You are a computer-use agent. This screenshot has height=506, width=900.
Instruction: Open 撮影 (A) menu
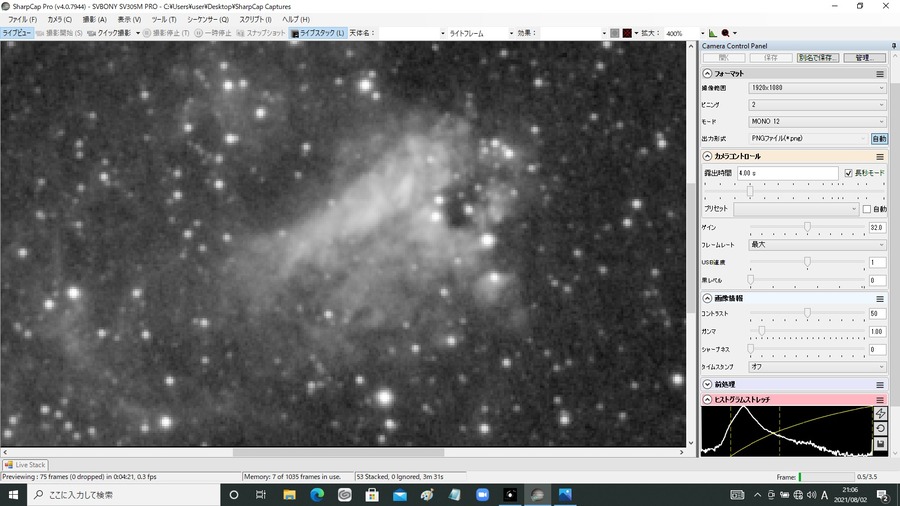(x=95, y=20)
